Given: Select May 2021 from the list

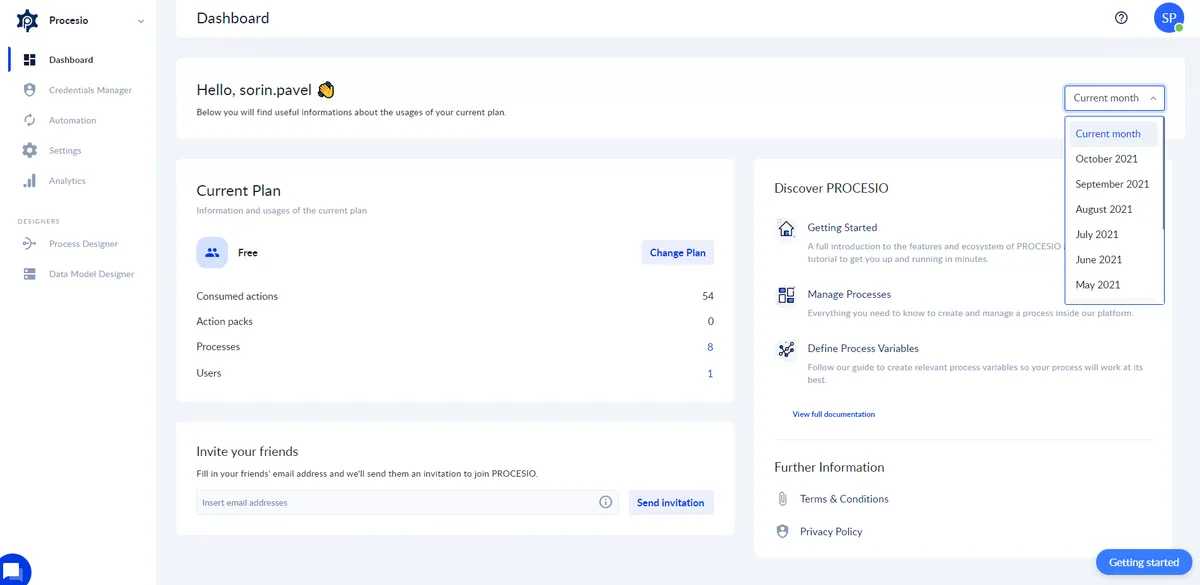Looking at the screenshot, I should pos(1113,285).
